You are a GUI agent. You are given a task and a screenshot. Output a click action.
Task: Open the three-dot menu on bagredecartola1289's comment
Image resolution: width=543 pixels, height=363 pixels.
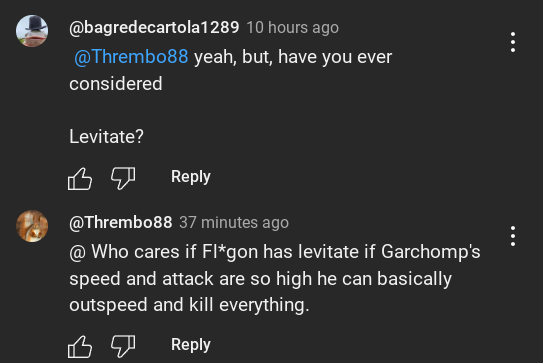(513, 42)
